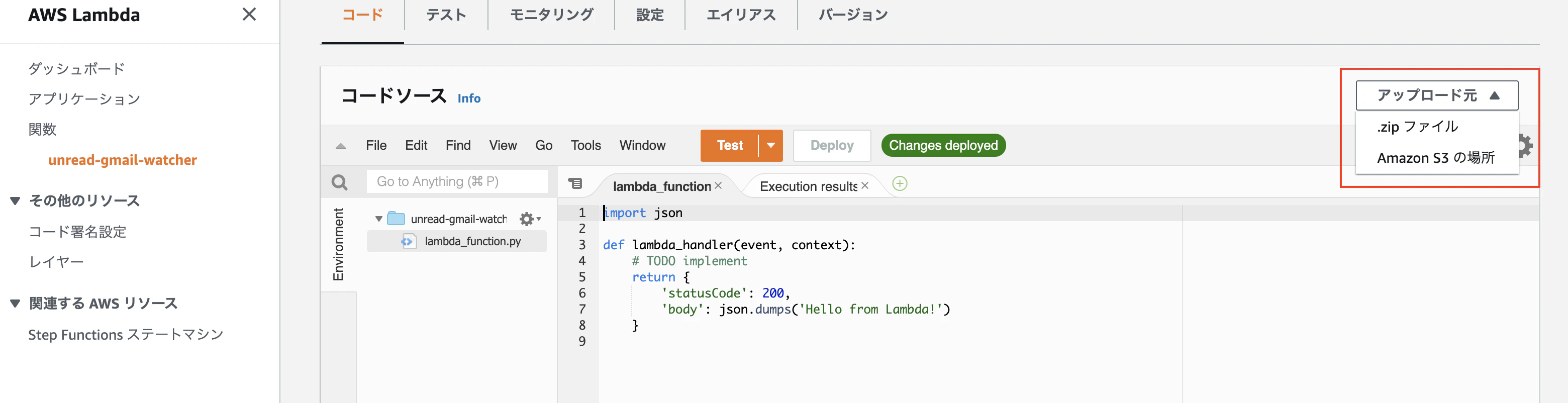Screen dimensions: 1568x403
Task: Click the 'import json' code line
Action: coord(643,213)
